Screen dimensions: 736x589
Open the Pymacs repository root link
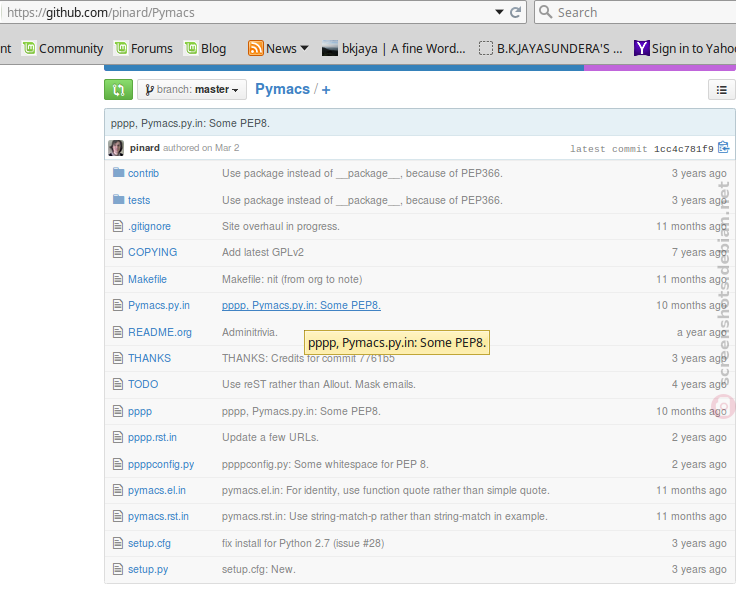pyautogui.click(x=282, y=89)
